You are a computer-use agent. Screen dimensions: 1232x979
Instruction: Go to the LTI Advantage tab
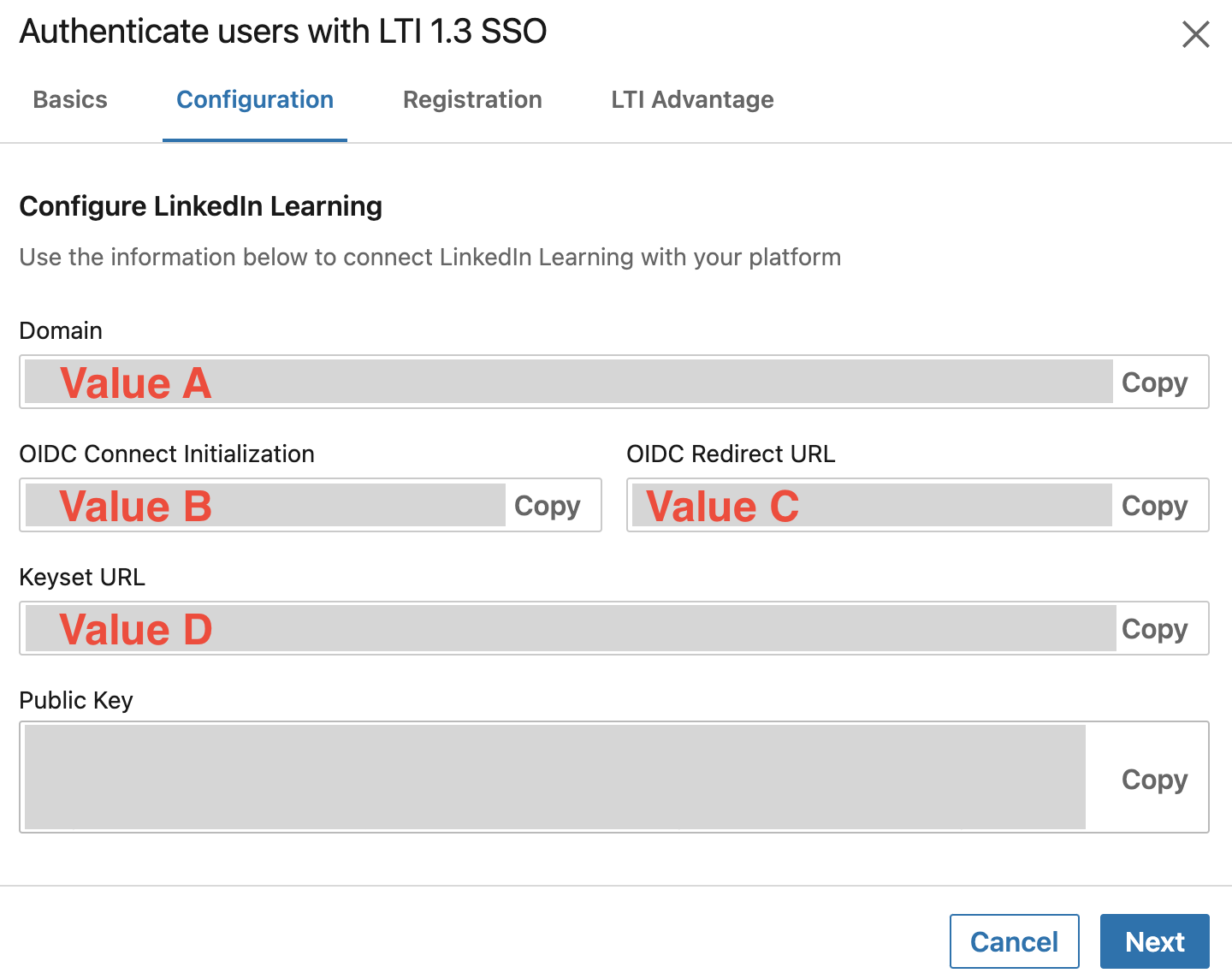pos(692,100)
